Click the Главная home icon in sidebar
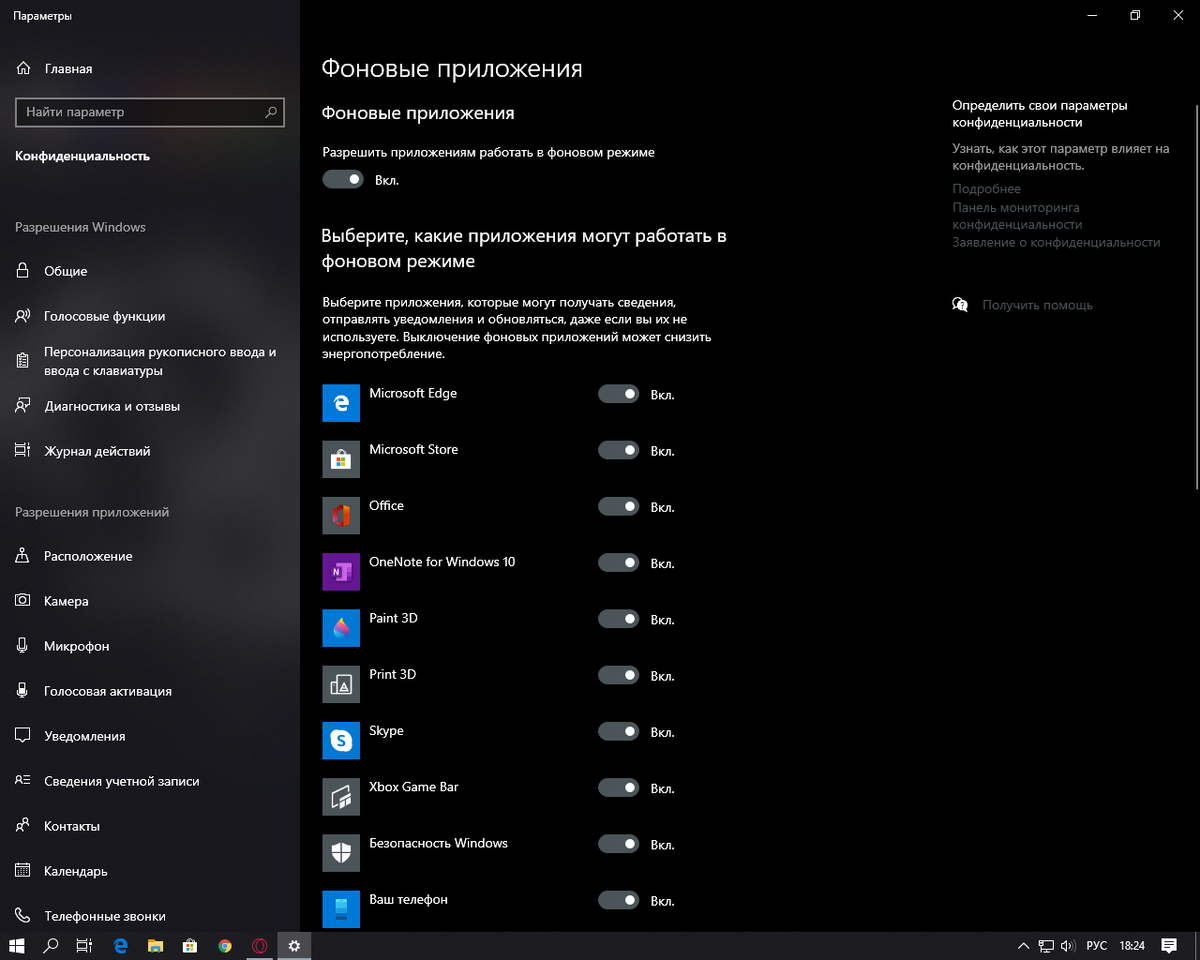This screenshot has height=960, width=1200. point(22,69)
